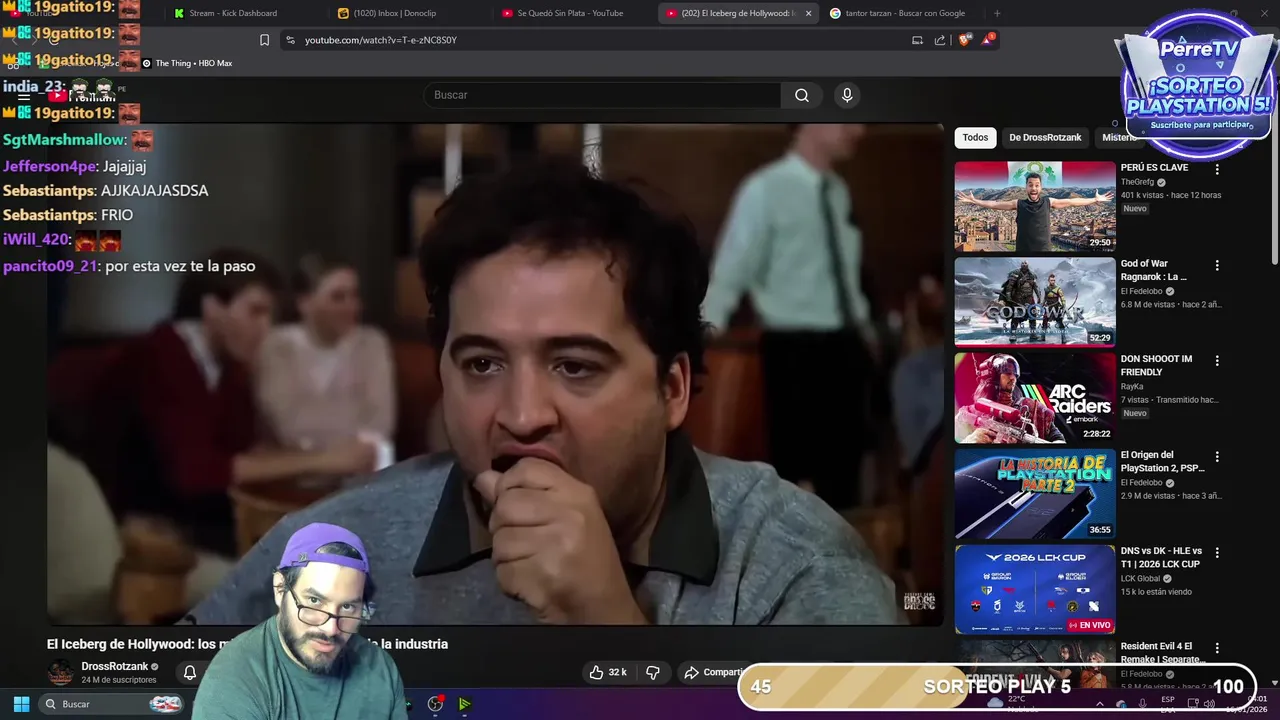Open ARC Raiders stream thumbnail

tap(1035, 398)
